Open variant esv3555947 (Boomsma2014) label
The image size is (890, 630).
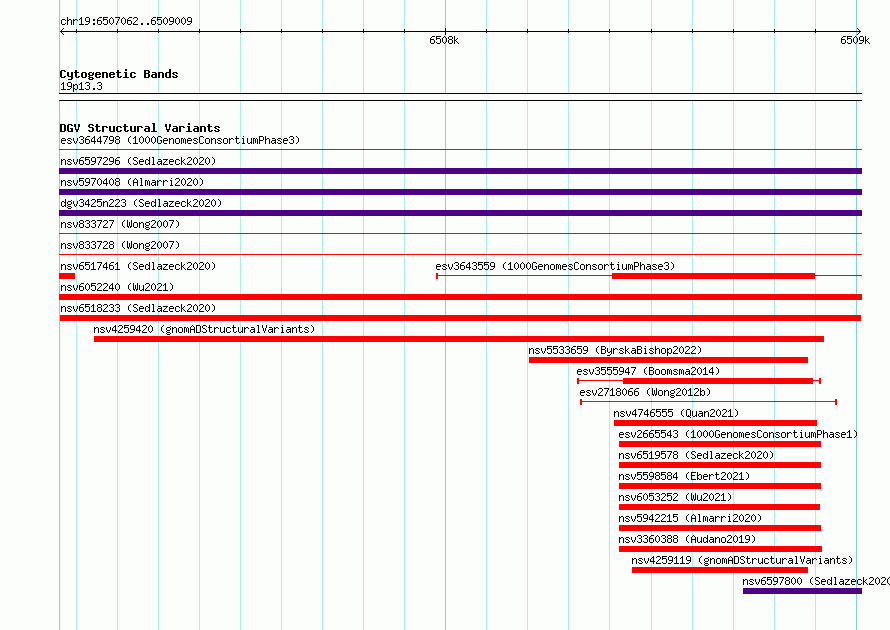click(x=648, y=371)
